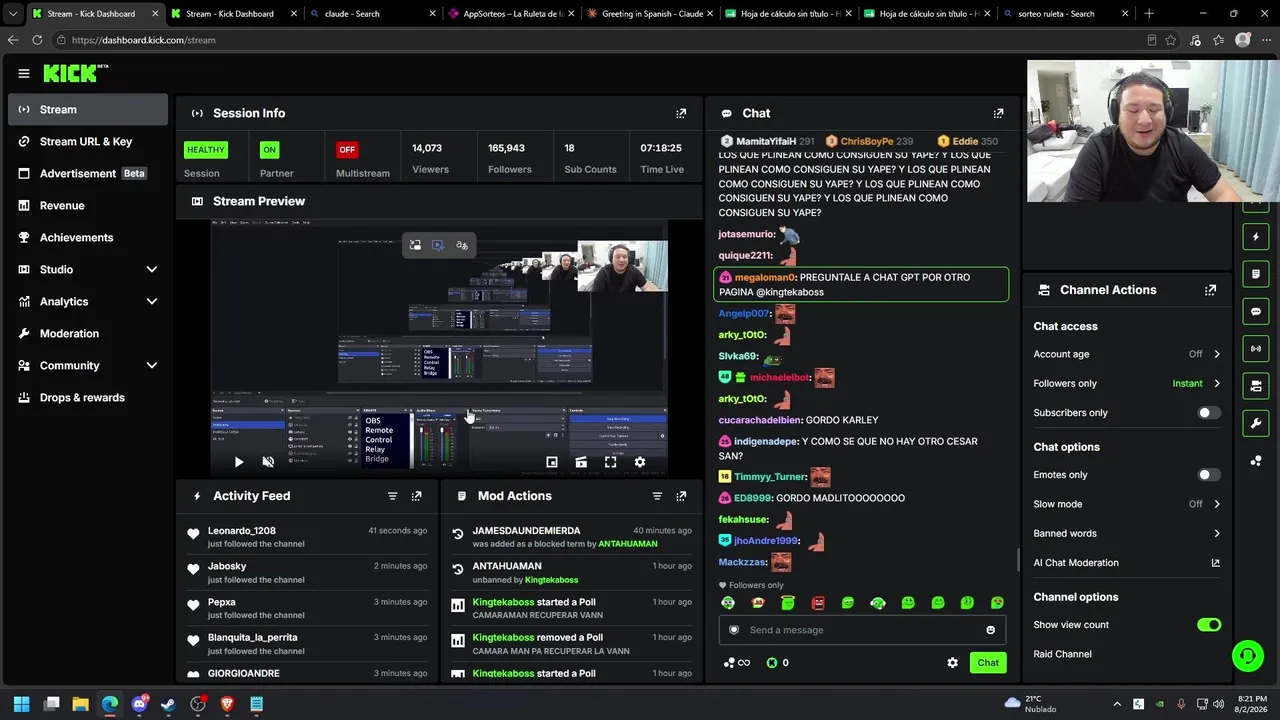
Task: Click the document note sidebar icon
Action: [x=1256, y=274]
